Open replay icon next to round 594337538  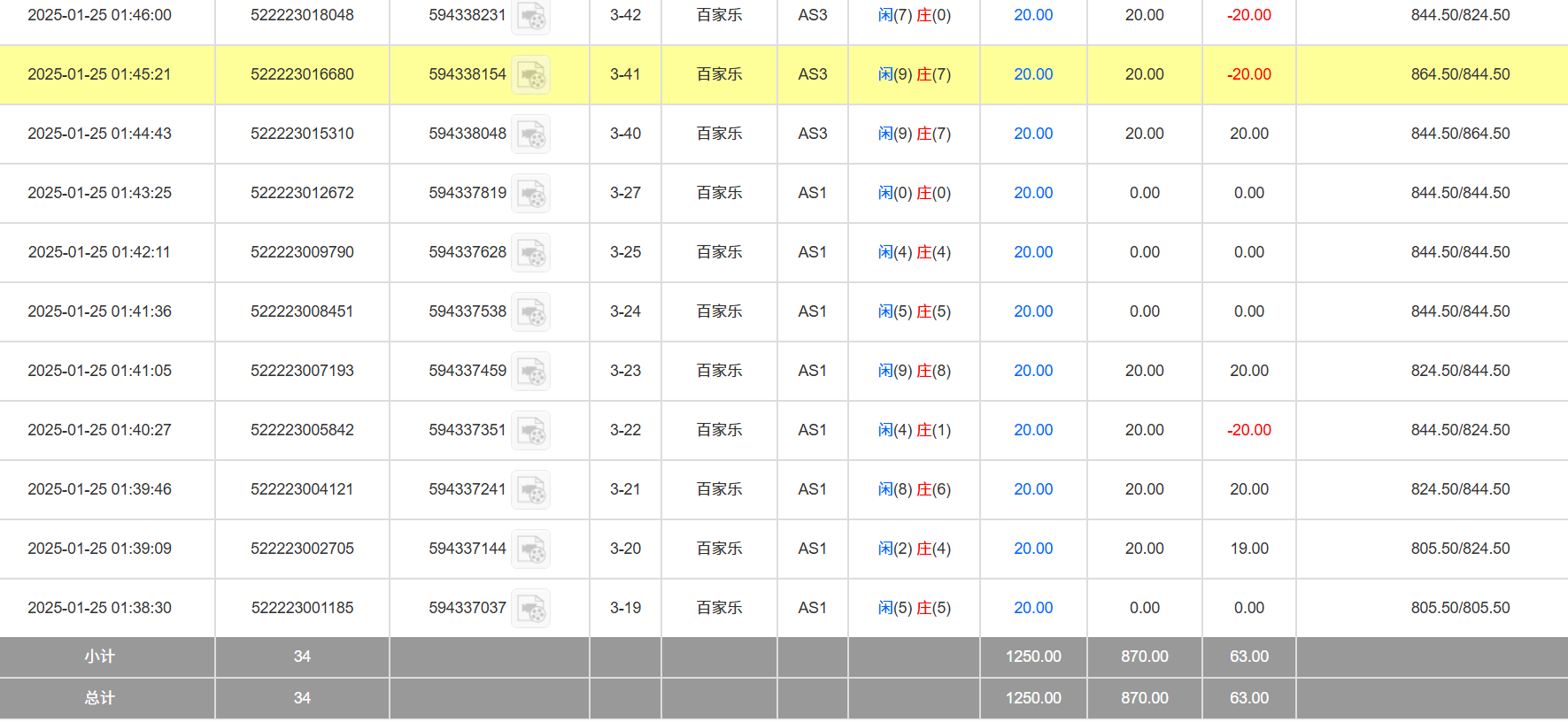[531, 312]
